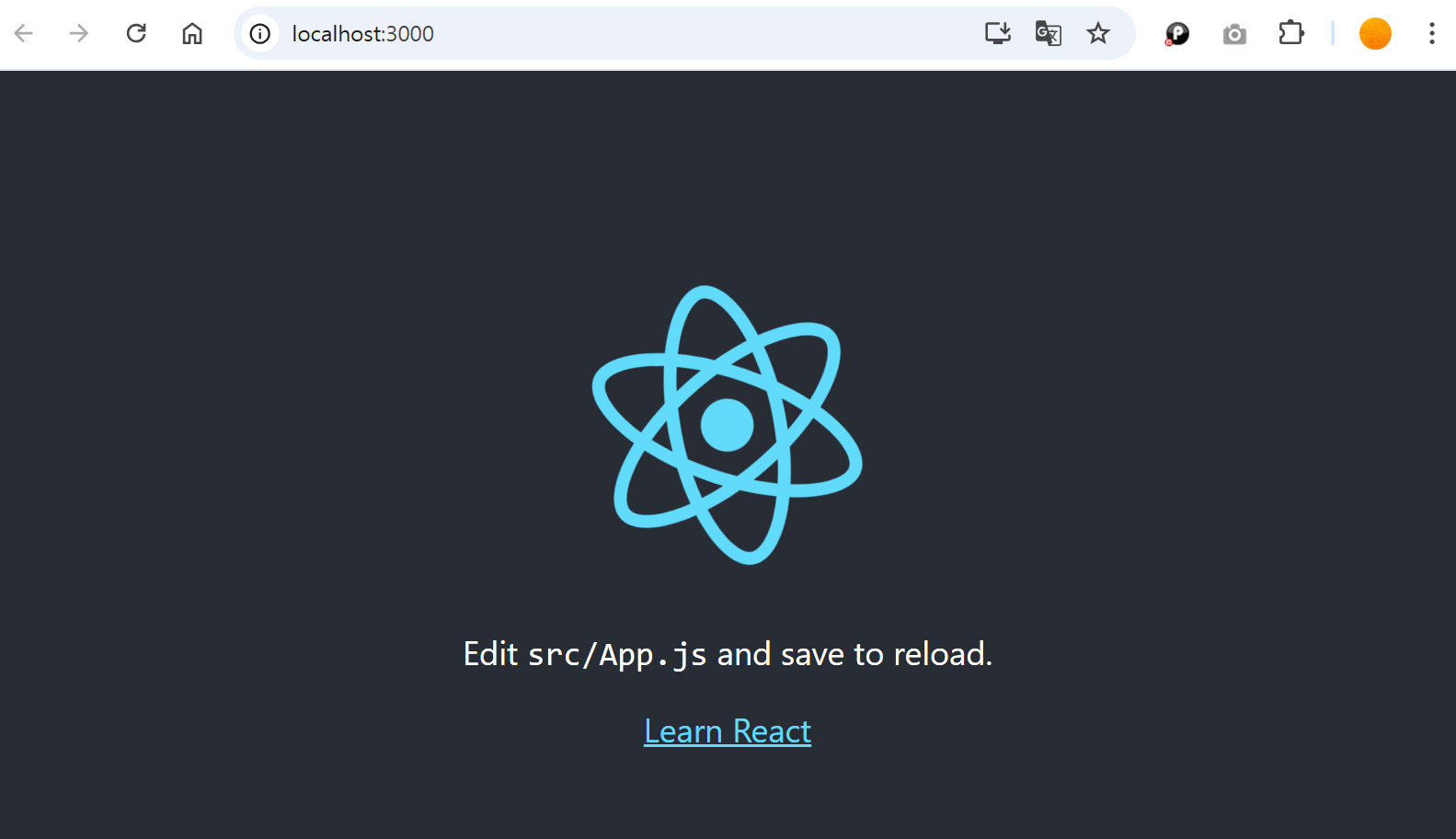Go back to the previous page
The width and height of the screenshot is (1456, 839).
24,34
